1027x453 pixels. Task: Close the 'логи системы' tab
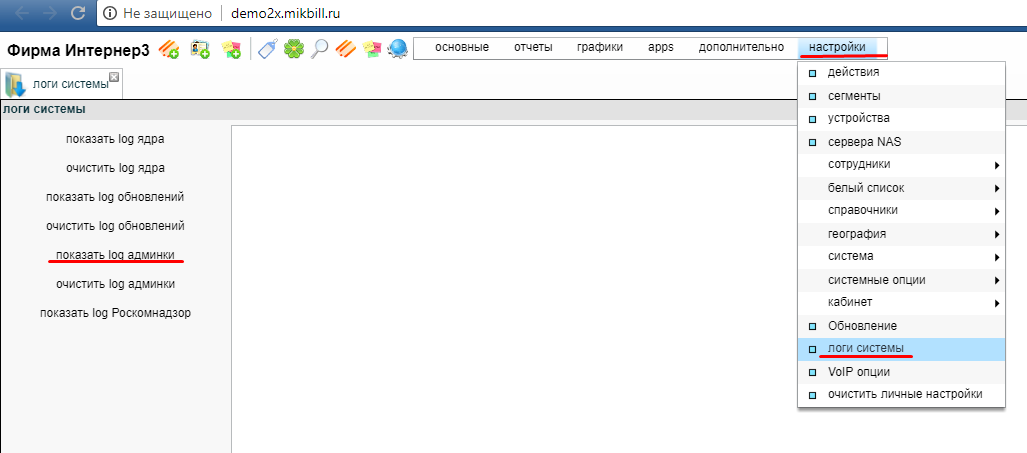tap(114, 77)
